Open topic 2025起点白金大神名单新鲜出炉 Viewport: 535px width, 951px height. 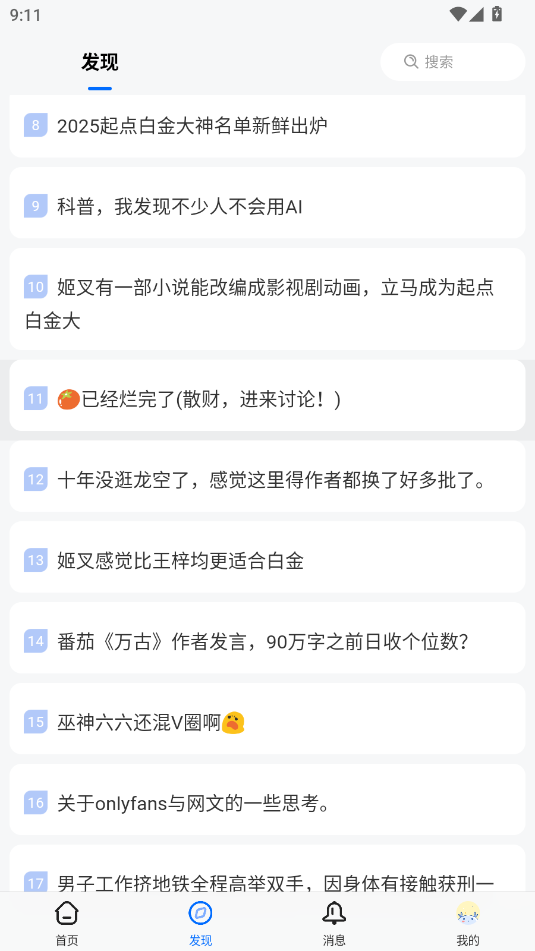point(268,126)
